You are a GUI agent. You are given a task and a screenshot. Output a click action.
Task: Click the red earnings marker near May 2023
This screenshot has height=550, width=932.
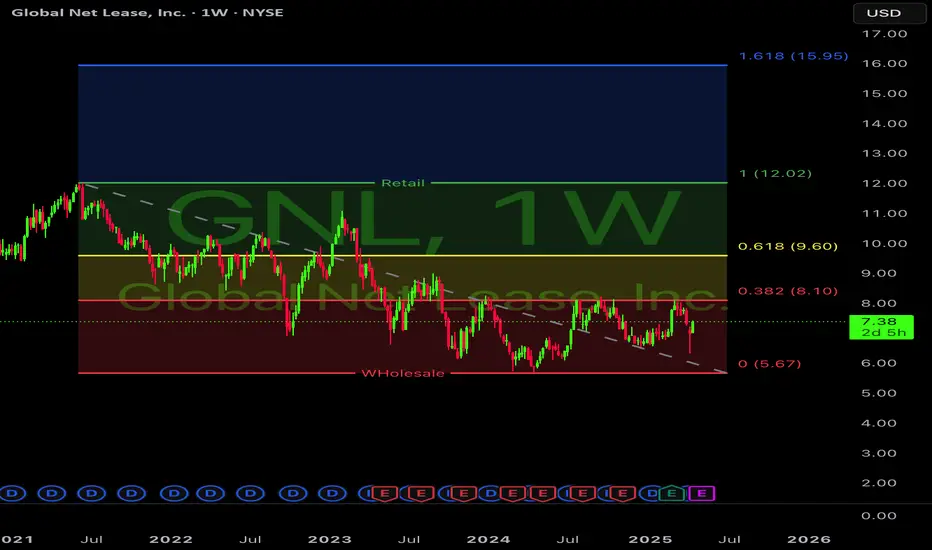[x=385, y=494]
